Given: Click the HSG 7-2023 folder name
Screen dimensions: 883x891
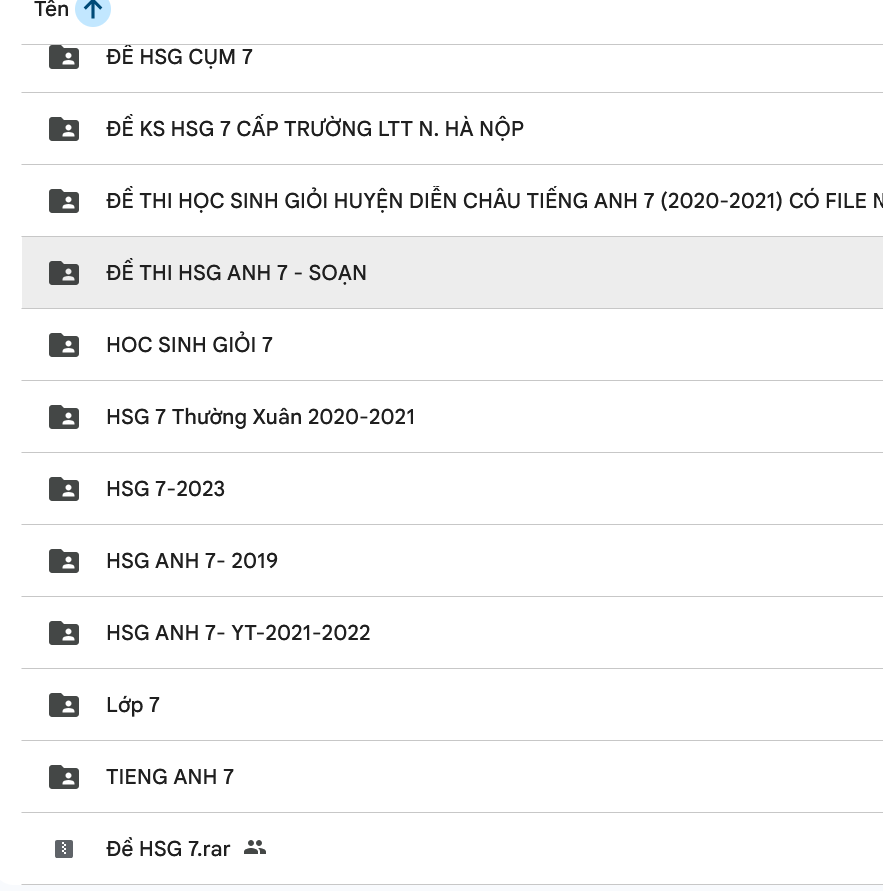Looking at the screenshot, I should (x=165, y=489).
